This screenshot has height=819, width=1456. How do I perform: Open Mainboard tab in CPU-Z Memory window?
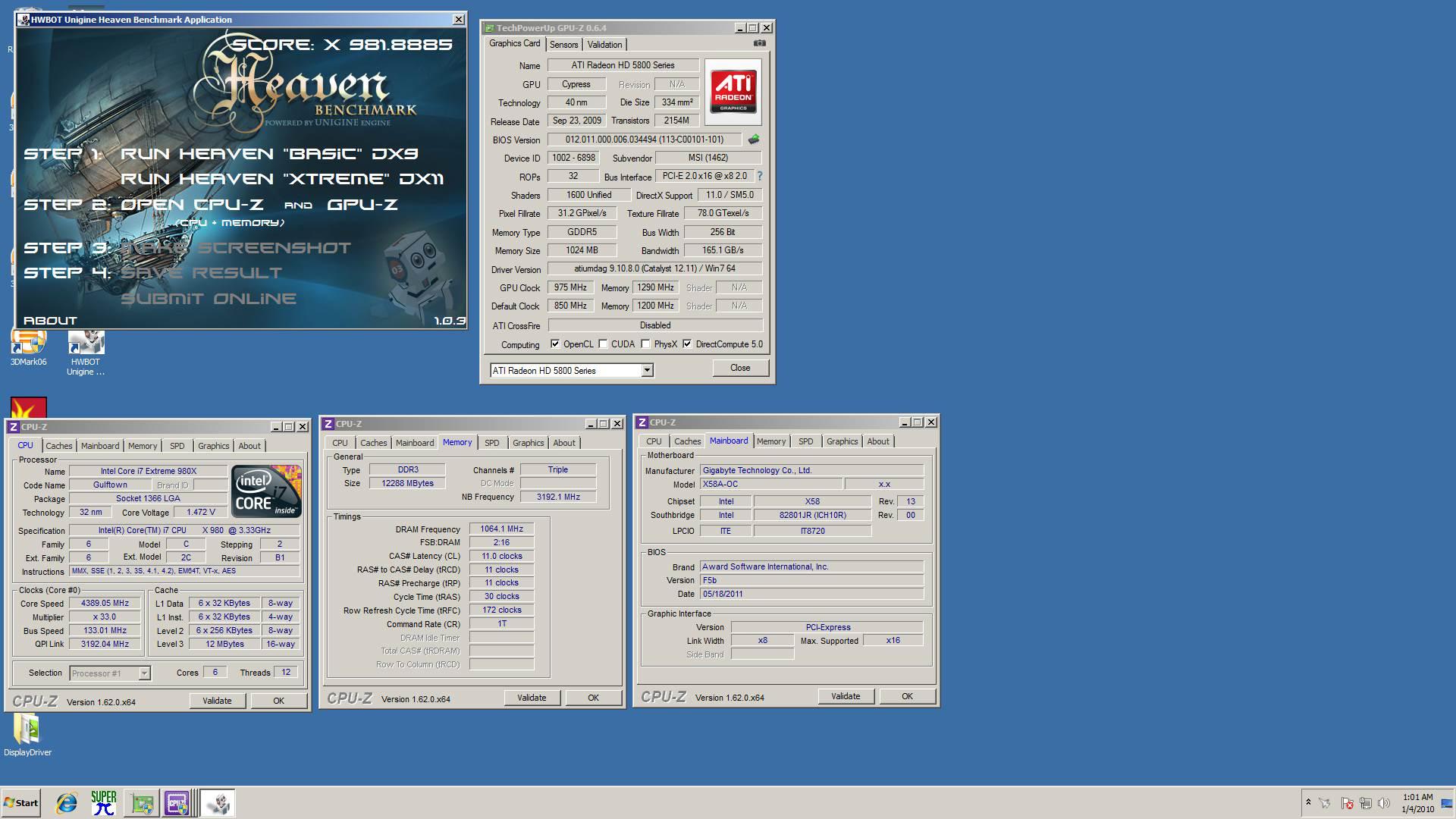coord(415,443)
